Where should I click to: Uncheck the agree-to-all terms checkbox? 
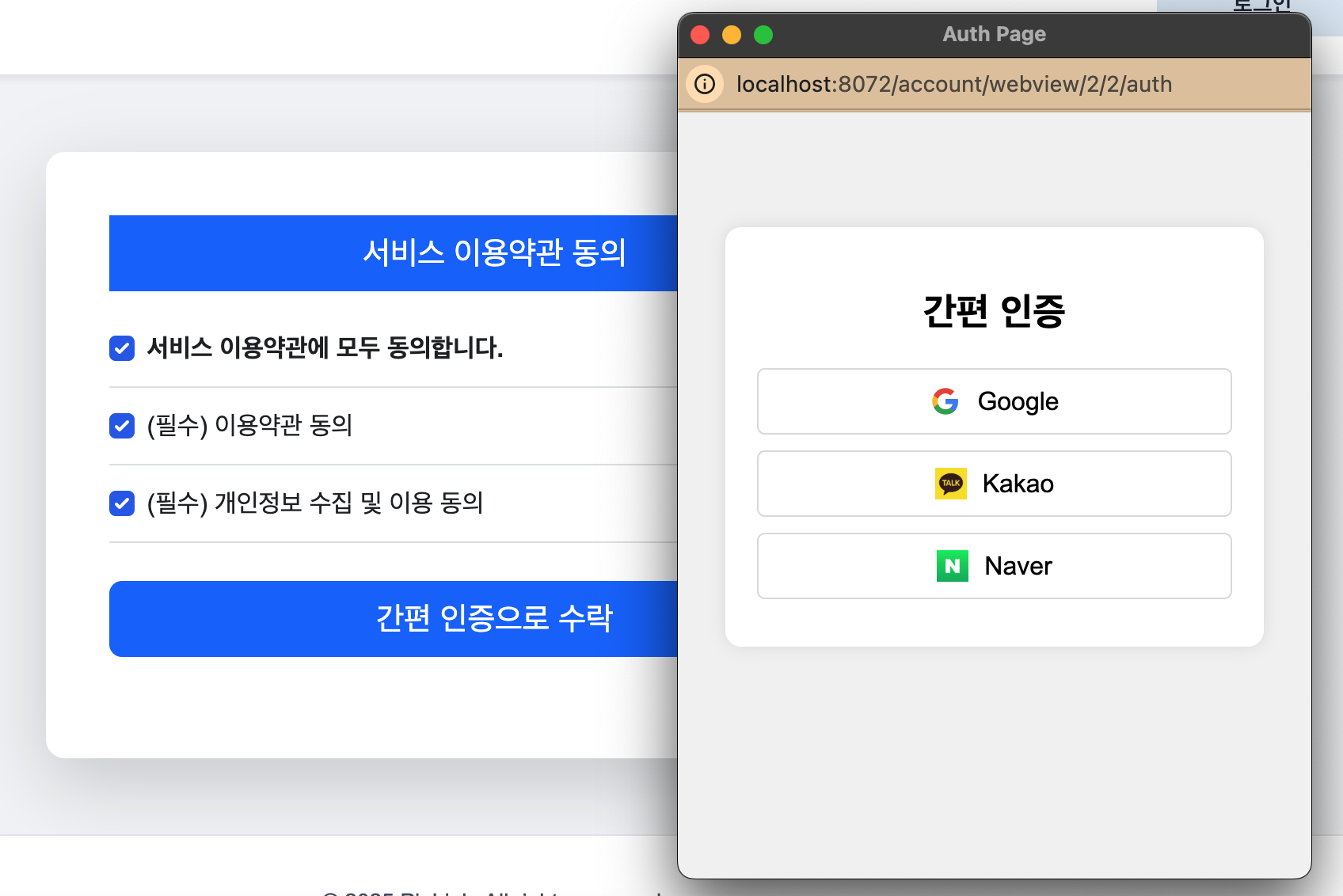[x=122, y=347]
